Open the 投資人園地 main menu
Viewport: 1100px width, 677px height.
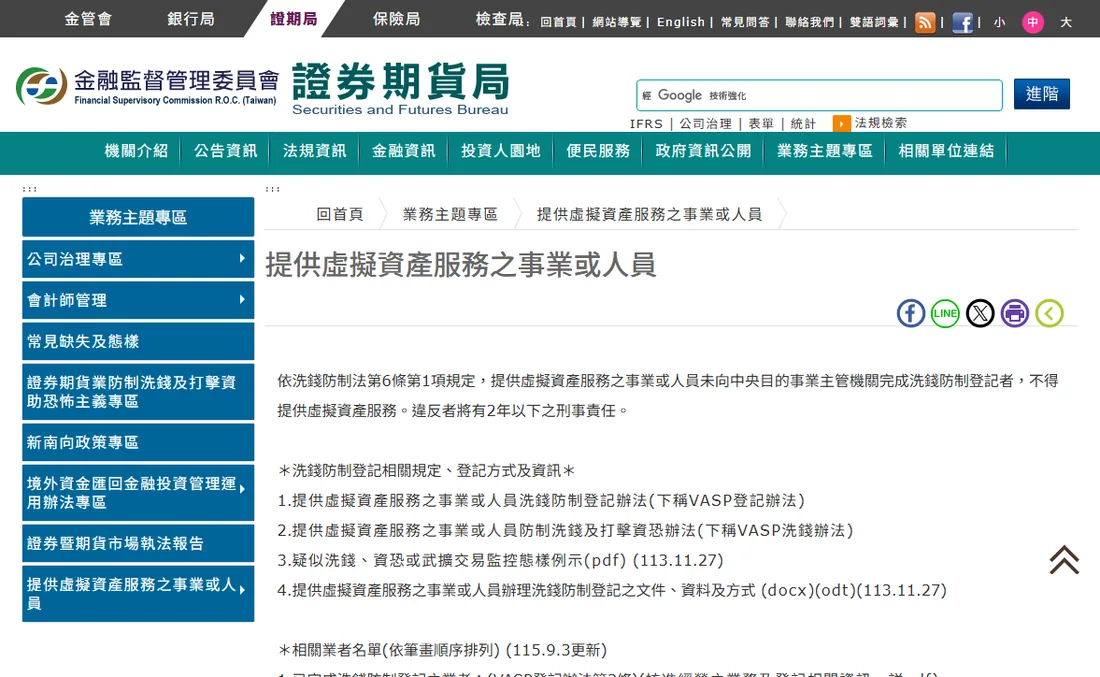click(500, 151)
